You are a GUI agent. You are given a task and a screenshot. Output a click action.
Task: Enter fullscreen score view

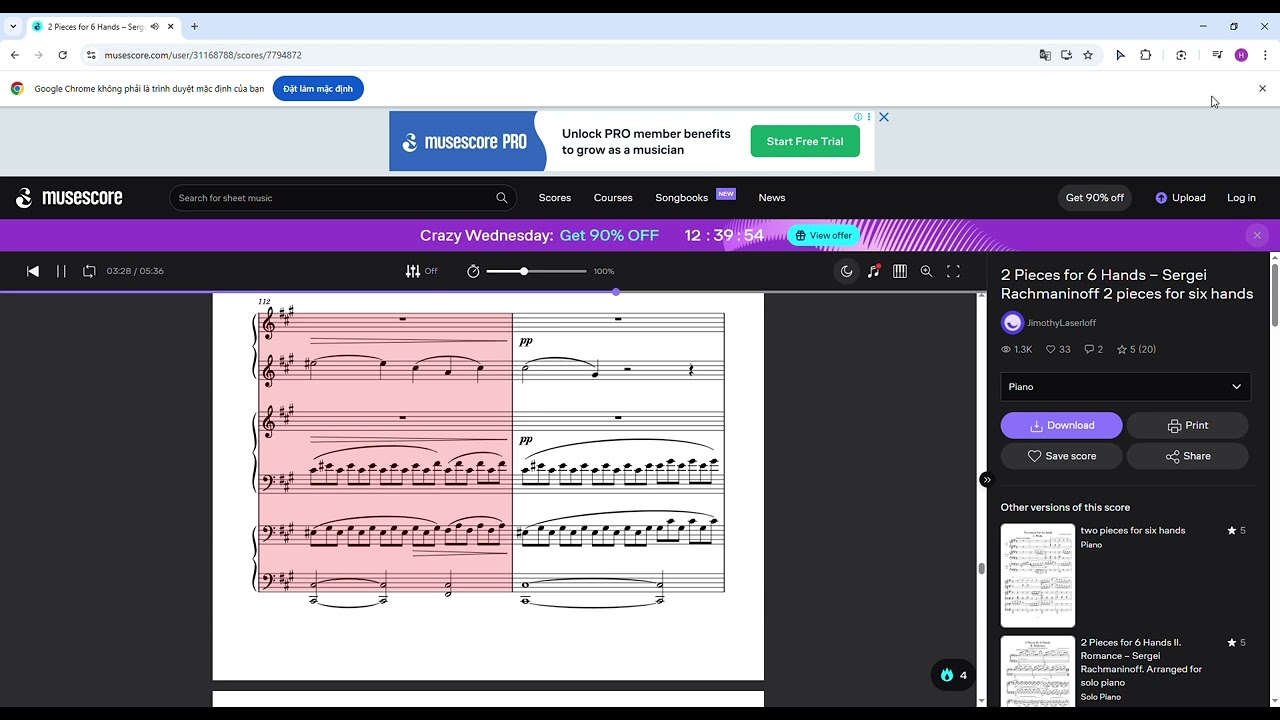tap(953, 271)
